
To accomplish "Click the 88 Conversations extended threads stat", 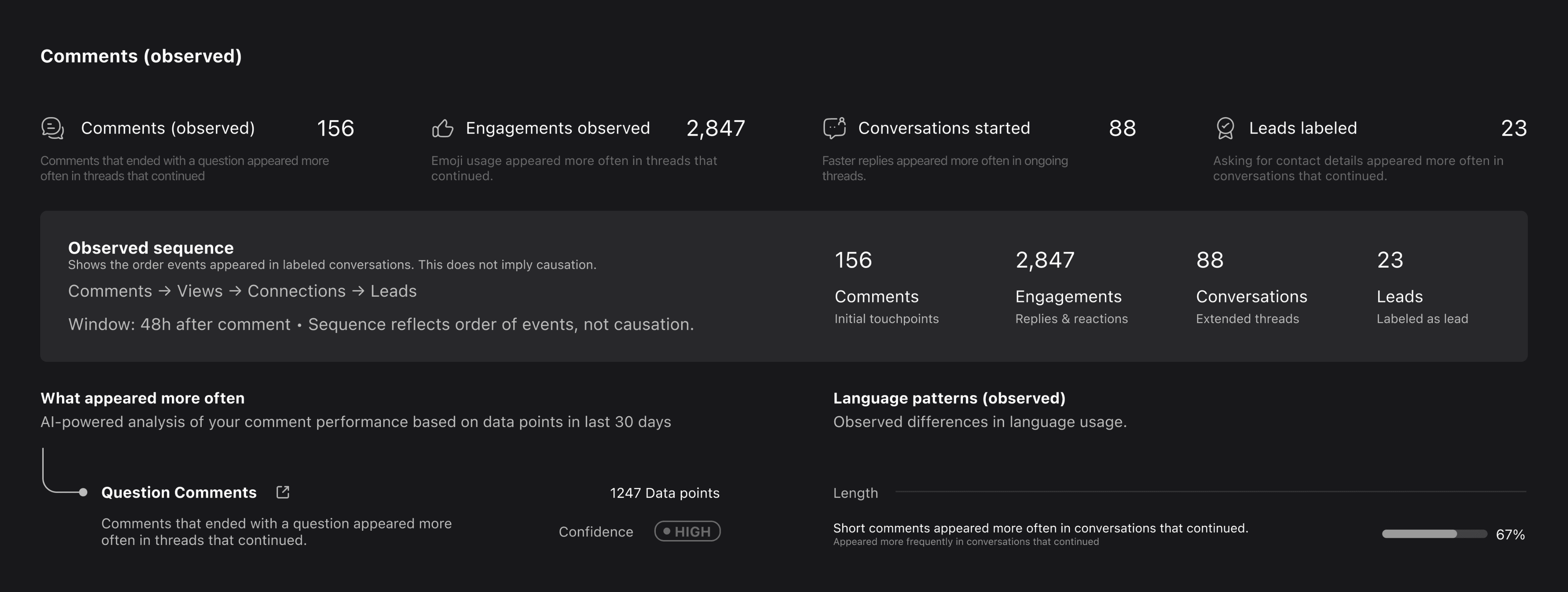I will coord(1251,286).
